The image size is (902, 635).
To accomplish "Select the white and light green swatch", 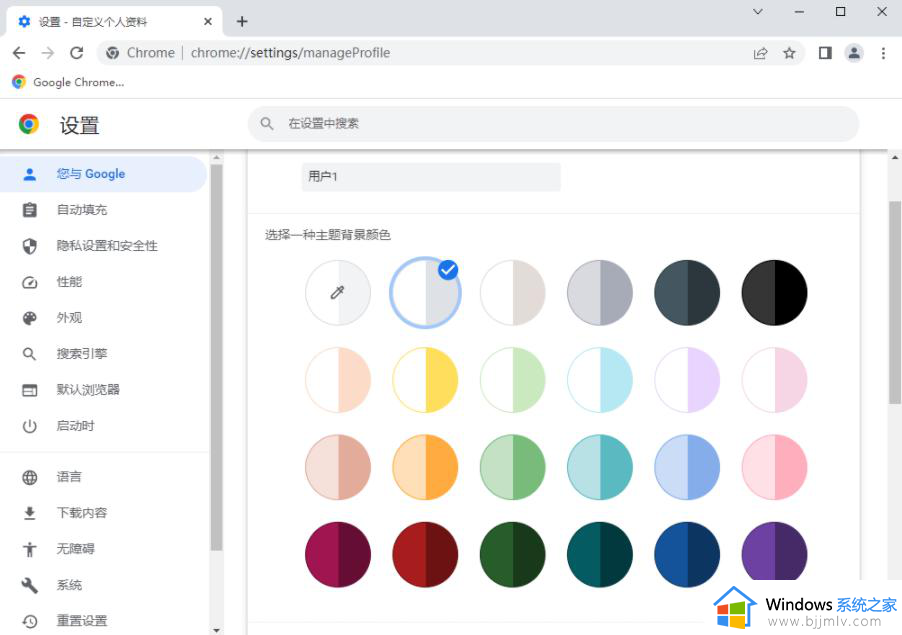I will pyautogui.click(x=513, y=380).
